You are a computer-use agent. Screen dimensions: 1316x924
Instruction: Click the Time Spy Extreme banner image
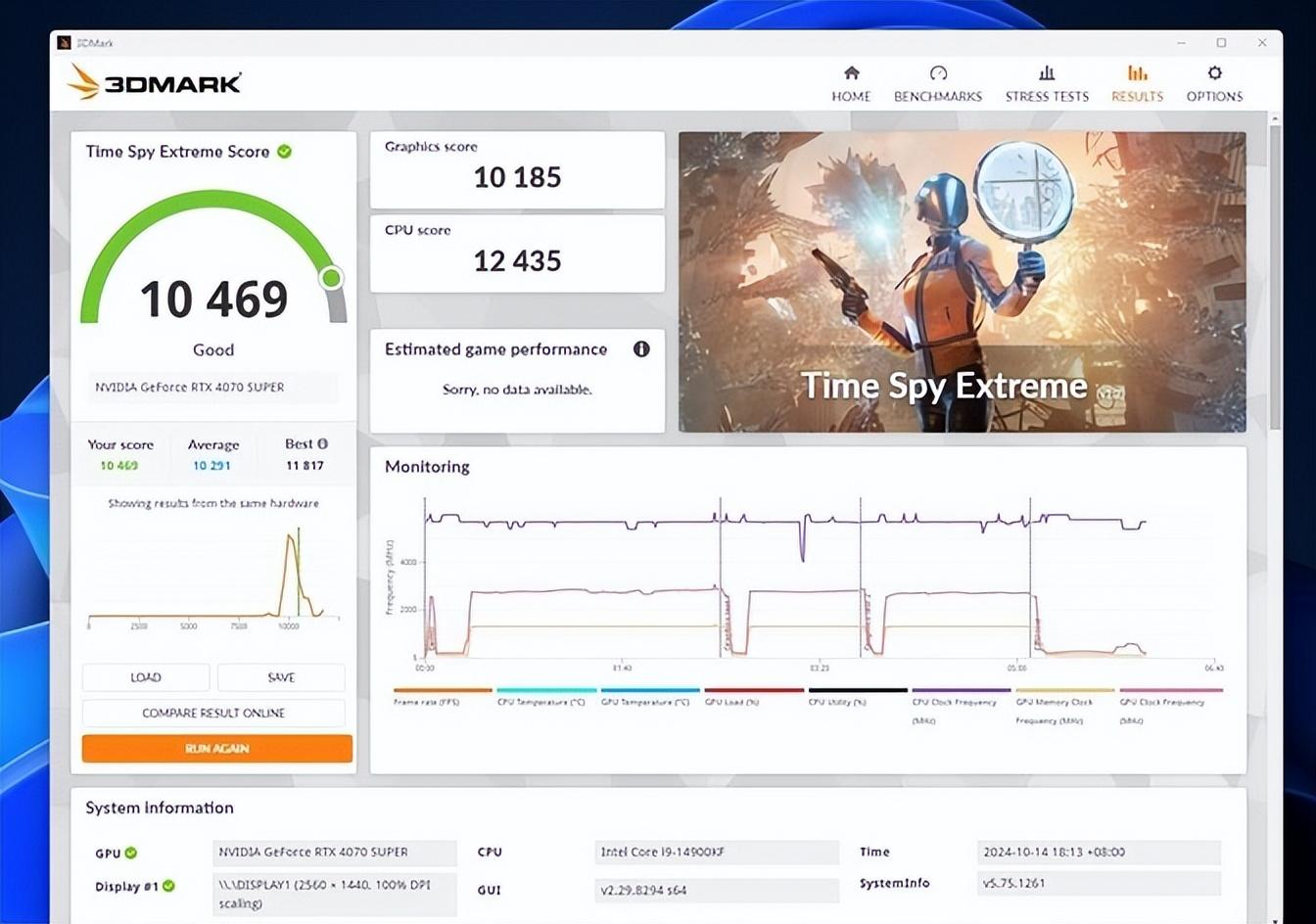click(962, 282)
